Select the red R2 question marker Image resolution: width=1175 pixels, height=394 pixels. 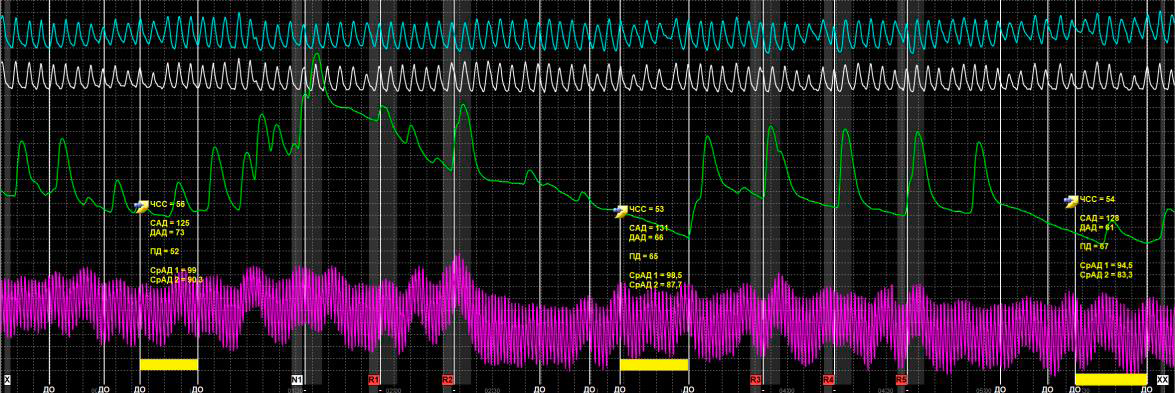448,381
